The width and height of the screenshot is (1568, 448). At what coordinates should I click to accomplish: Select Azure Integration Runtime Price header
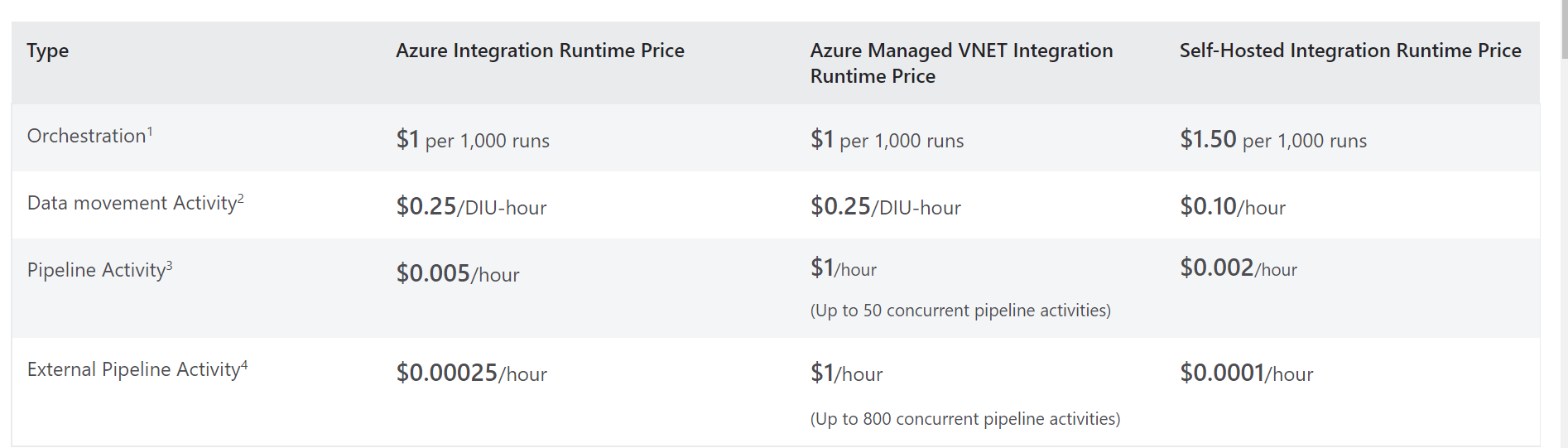point(540,51)
